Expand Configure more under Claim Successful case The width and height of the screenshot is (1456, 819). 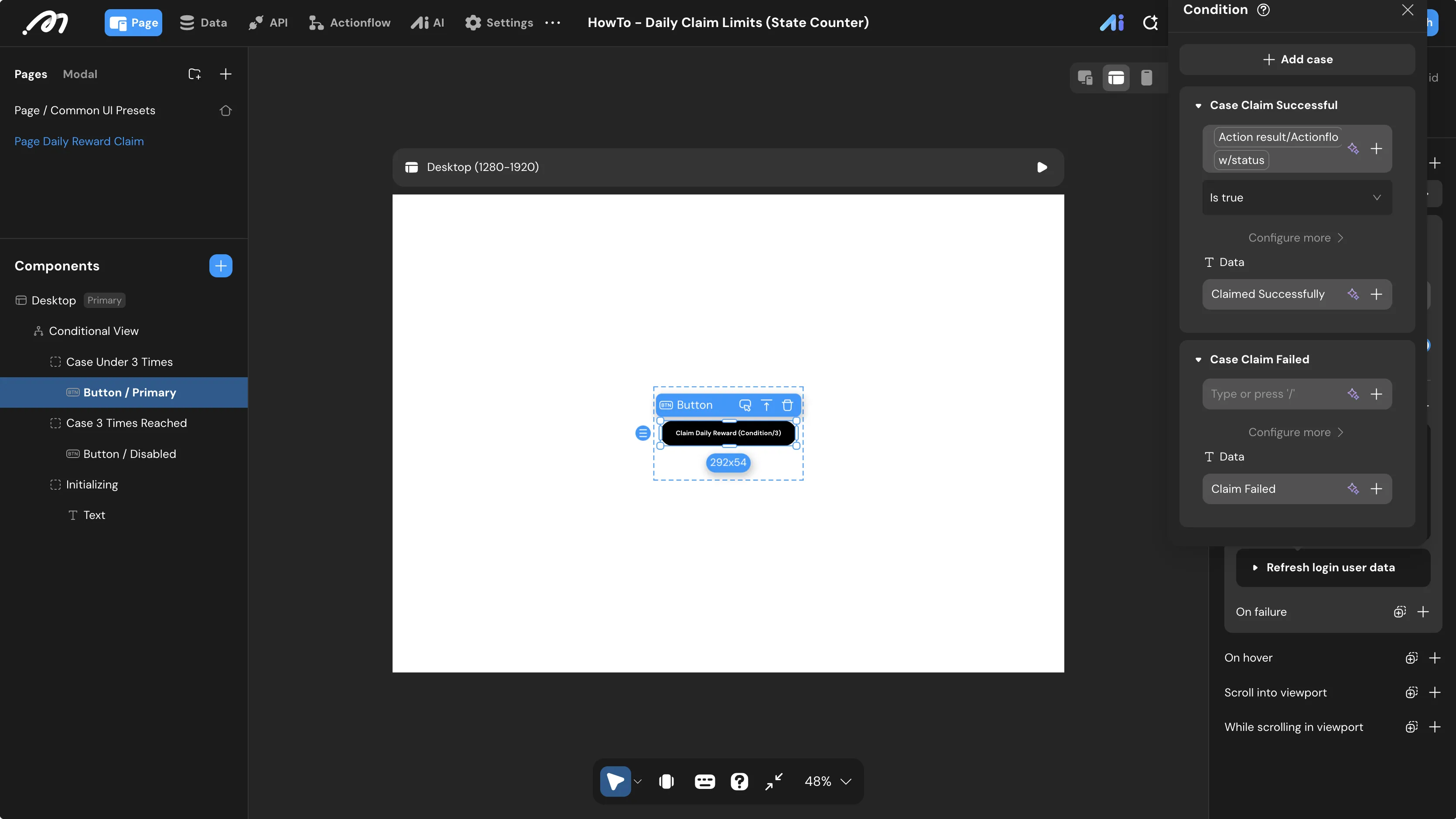pos(1295,238)
